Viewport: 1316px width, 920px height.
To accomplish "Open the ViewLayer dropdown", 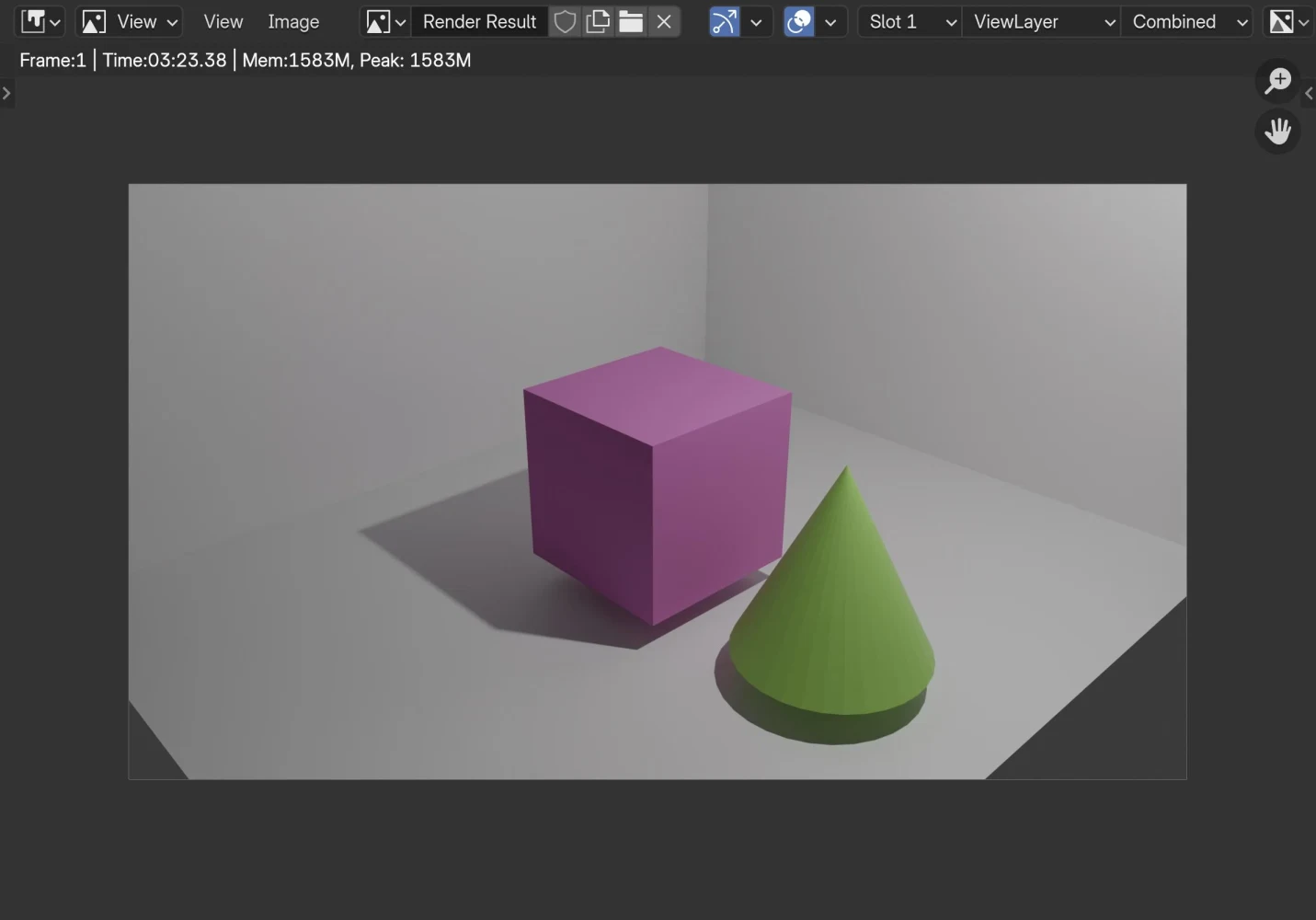I will click(x=1042, y=21).
